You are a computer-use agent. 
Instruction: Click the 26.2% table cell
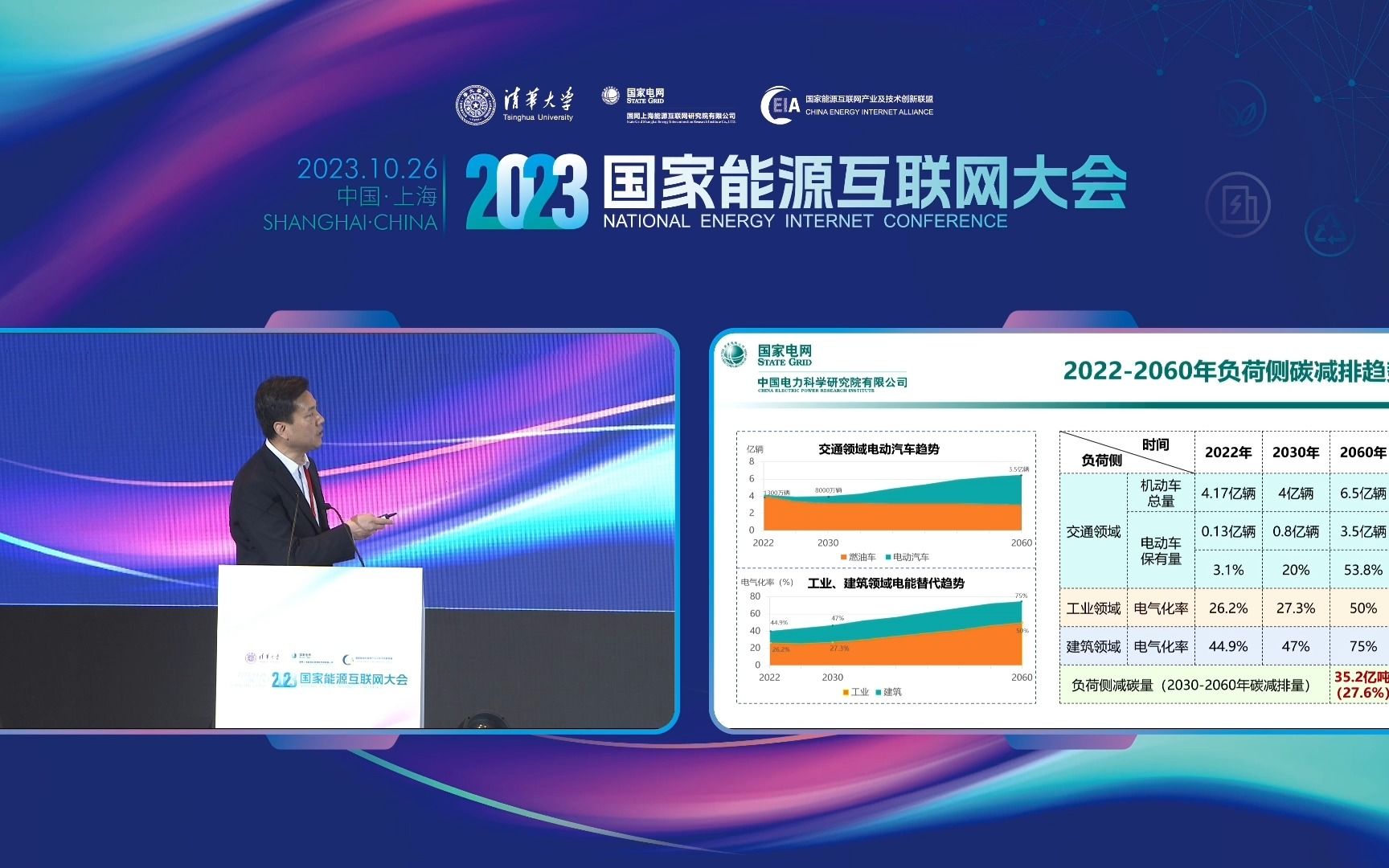(x=1228, y=608)
